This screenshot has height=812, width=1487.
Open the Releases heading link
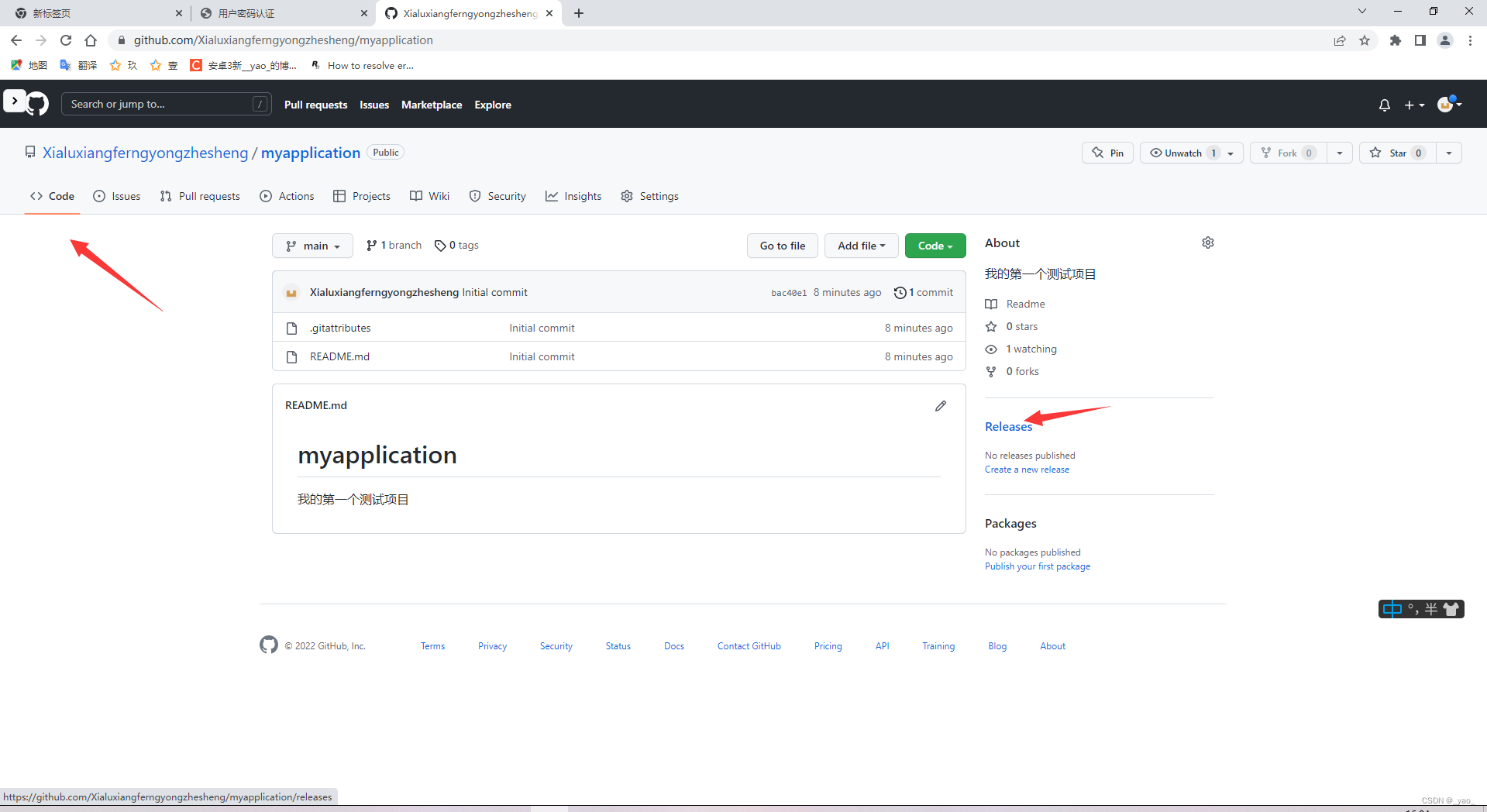1009,426
